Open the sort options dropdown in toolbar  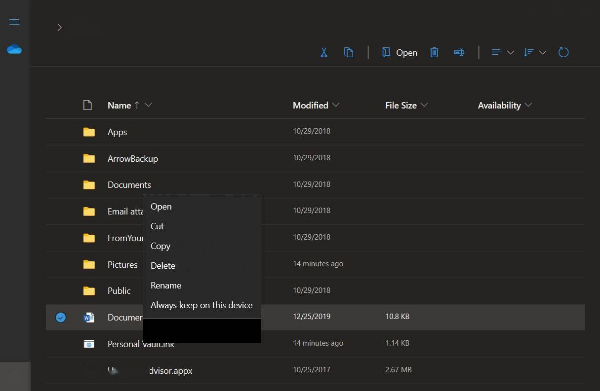click(x=535, y=52)
